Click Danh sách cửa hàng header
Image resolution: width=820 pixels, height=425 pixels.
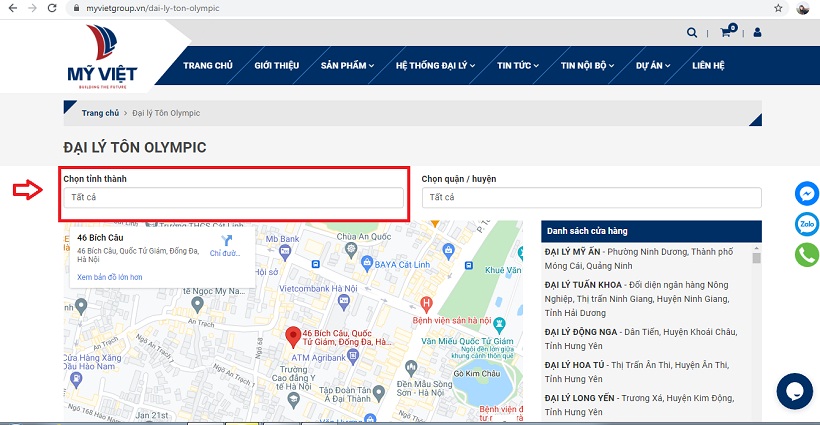651,231
